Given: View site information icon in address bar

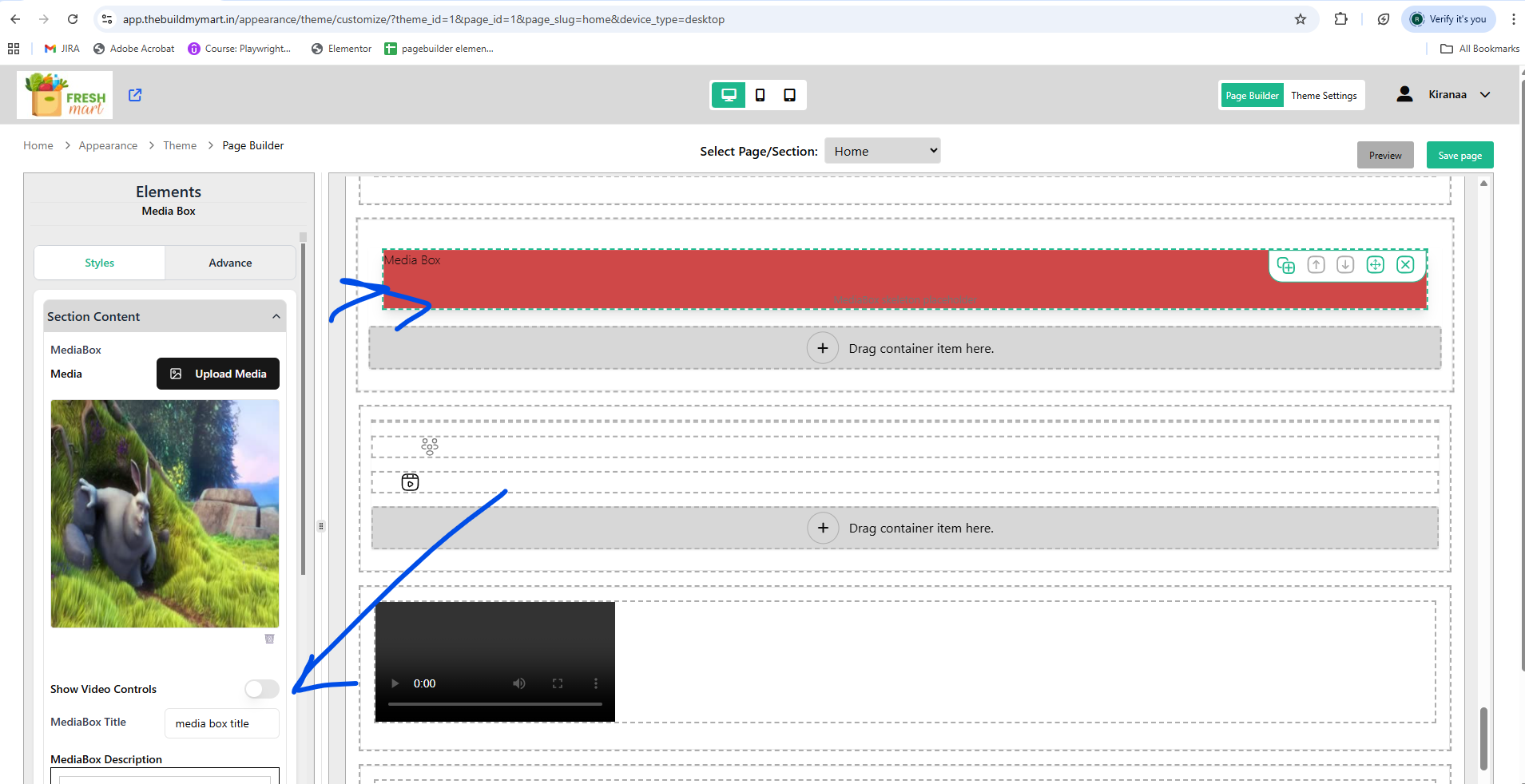Looking at the screenshot, I should tap(107, 19).
